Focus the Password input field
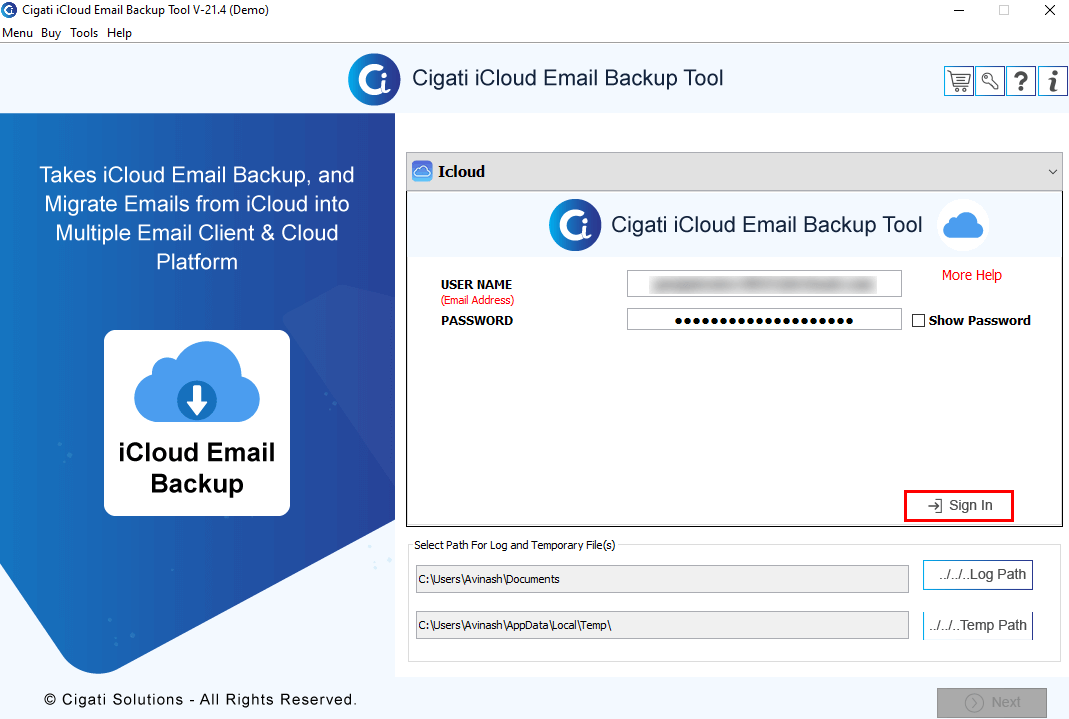Viewport: 1069px width, 719px height. (x=764, y=320)
